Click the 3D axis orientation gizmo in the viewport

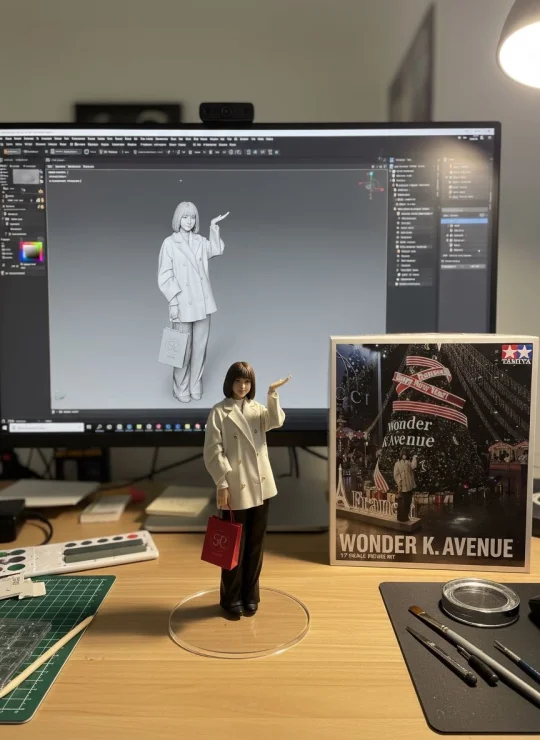point(372,183)
